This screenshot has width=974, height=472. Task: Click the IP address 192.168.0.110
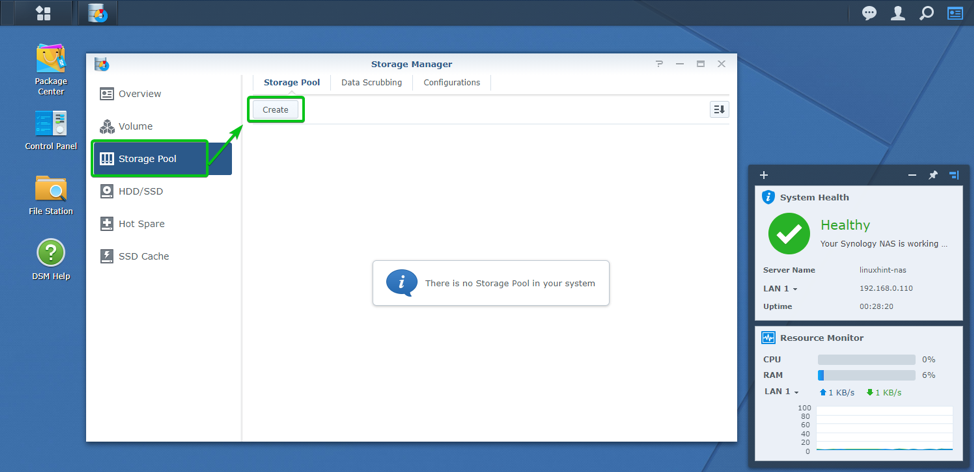pos(886,289)
